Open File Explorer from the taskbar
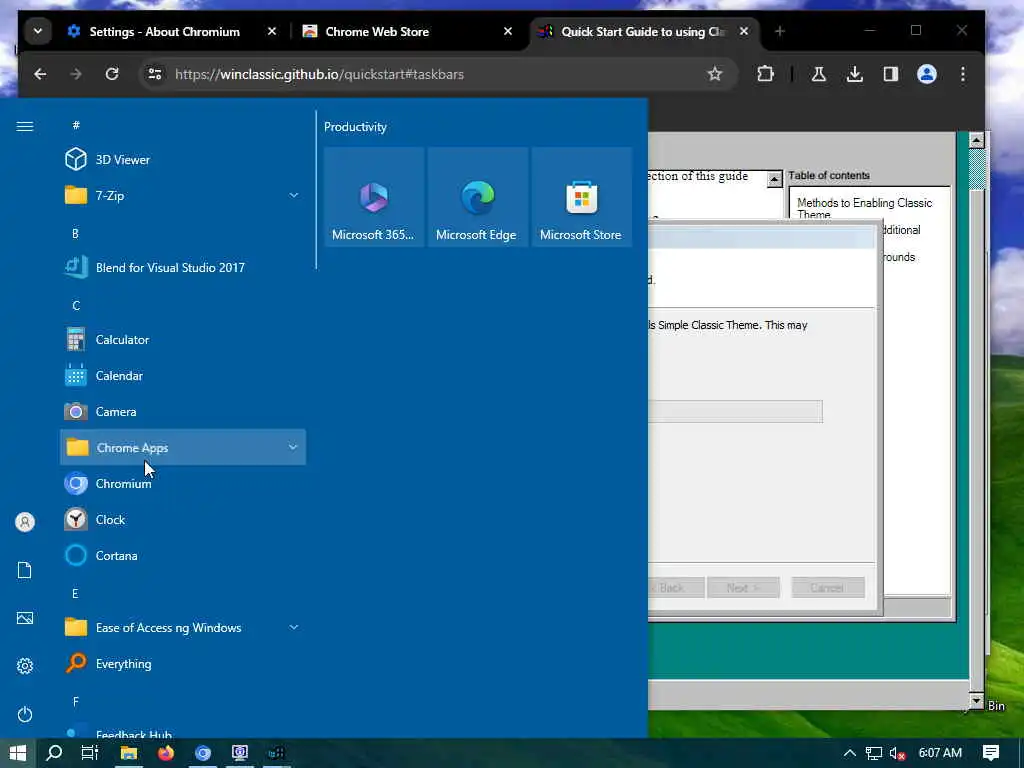This screenshot has width=1024, height=768. tap(129, 753)
